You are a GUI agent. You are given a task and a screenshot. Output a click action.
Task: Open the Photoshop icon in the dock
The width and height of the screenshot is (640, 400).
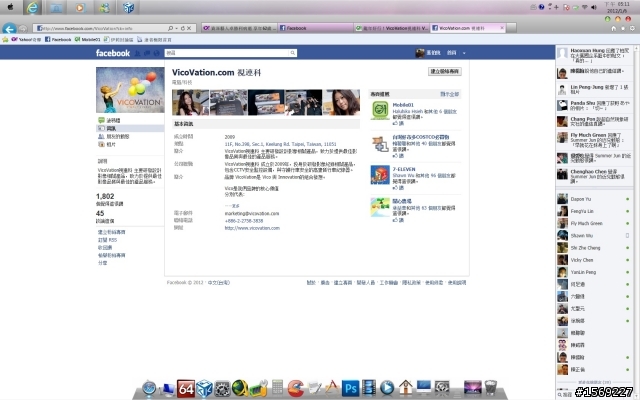pyautogui.click(x=350, y=388)
